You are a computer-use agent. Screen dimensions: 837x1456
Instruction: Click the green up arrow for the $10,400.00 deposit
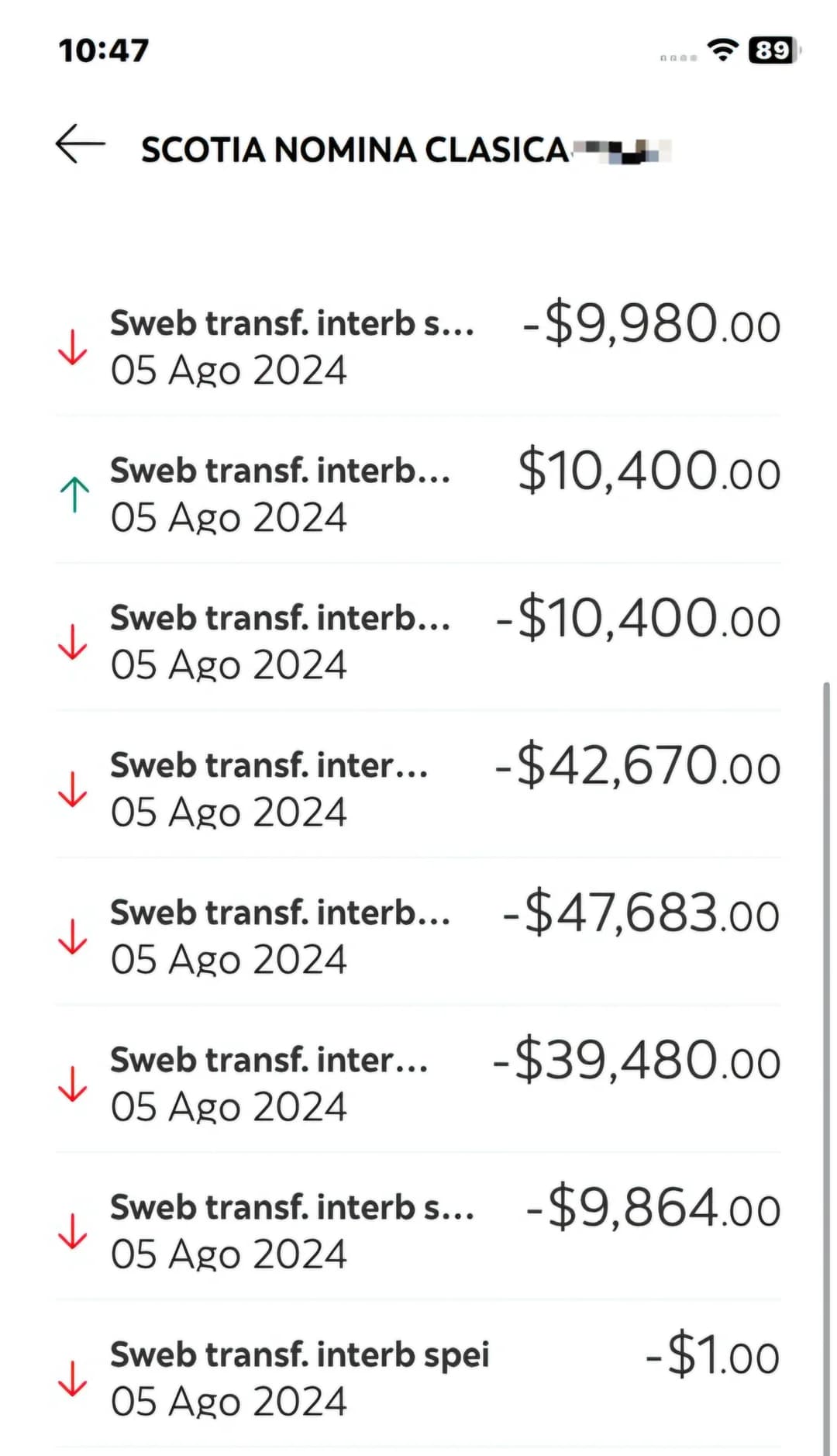tap(74, 495)
